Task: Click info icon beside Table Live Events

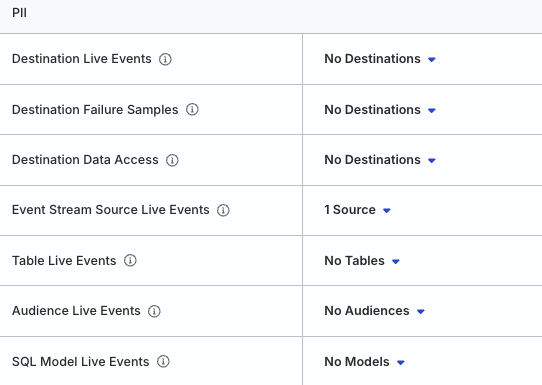Action: (130, 260)
